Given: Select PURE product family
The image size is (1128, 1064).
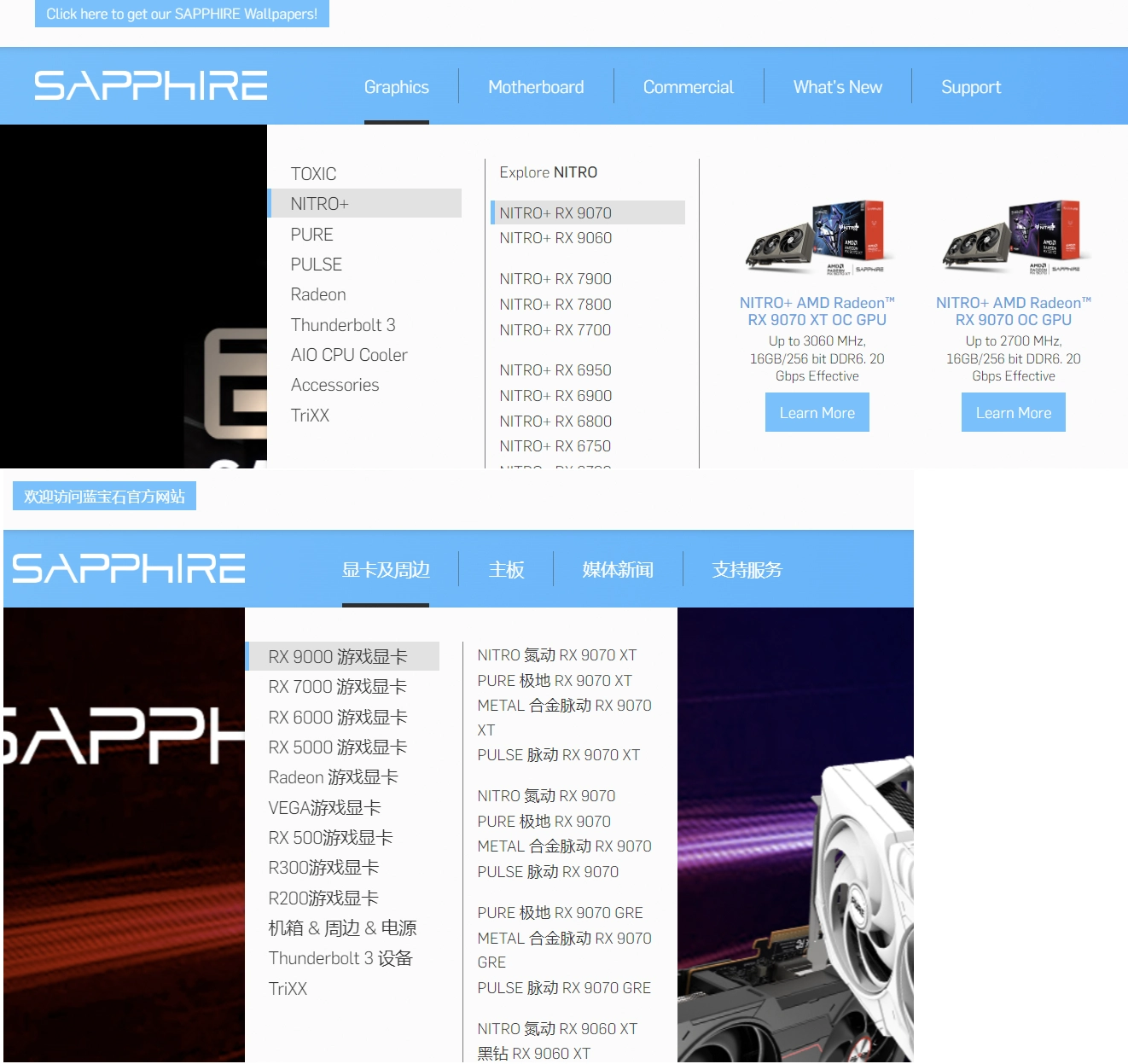Looking at the screenshot, I should coord(311,235).
